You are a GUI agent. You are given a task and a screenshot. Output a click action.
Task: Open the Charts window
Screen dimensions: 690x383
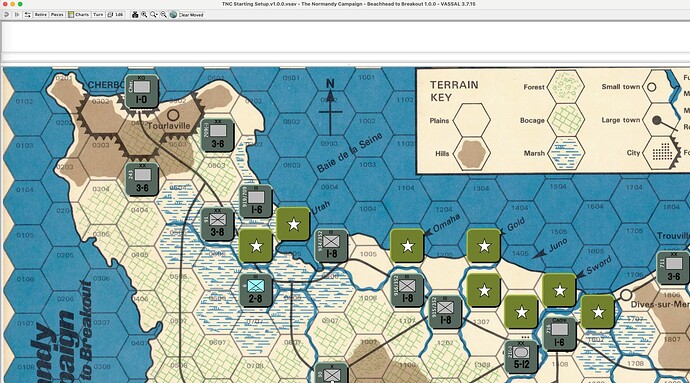click(x=78, y=15)
